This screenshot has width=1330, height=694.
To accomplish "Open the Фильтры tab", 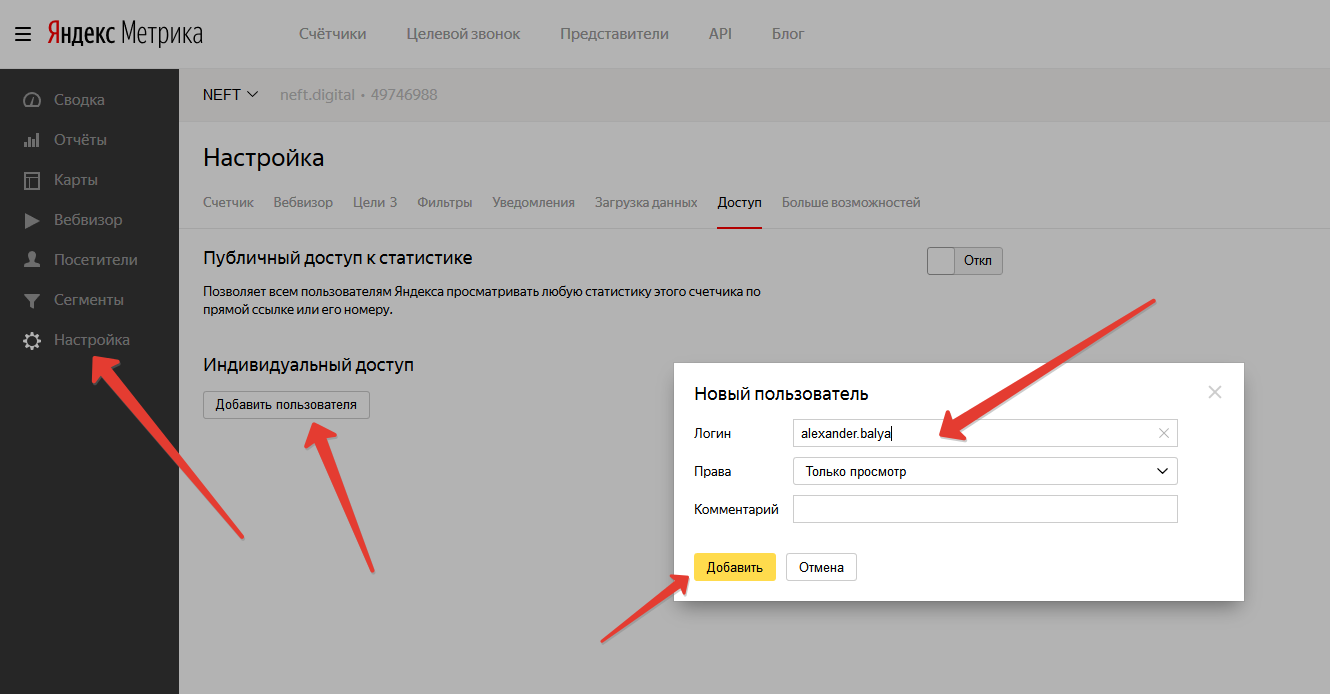I will tap(444, 202).
